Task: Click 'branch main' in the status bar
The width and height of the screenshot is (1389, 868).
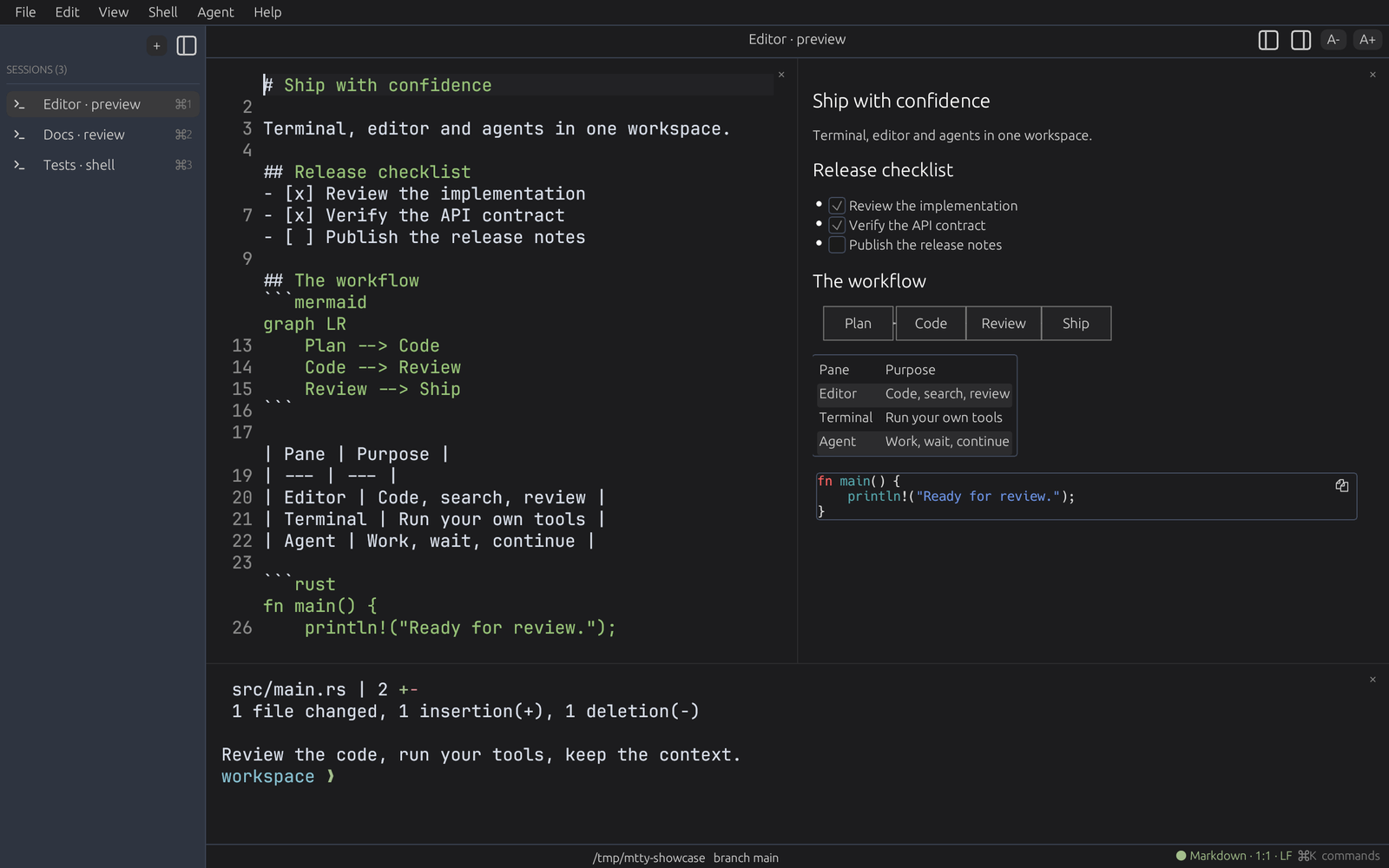Action: click(746, 858)
